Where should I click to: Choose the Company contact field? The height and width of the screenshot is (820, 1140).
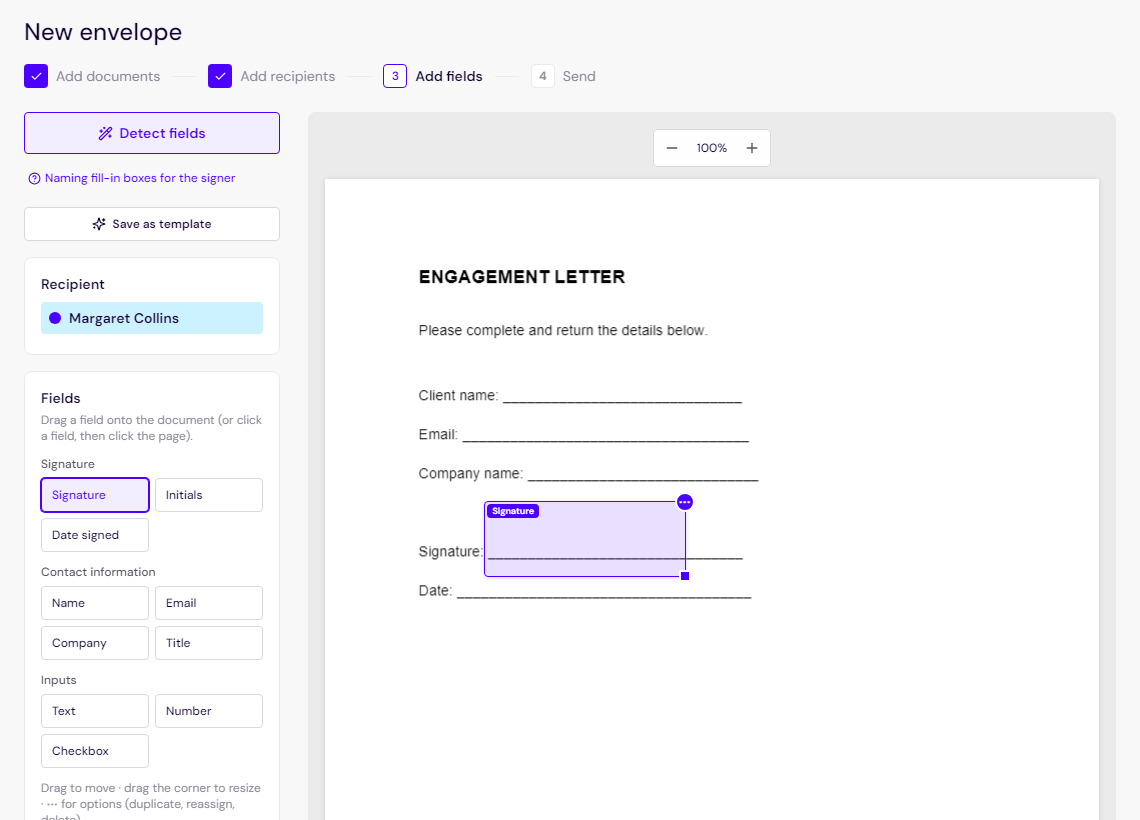coord(95,643)
